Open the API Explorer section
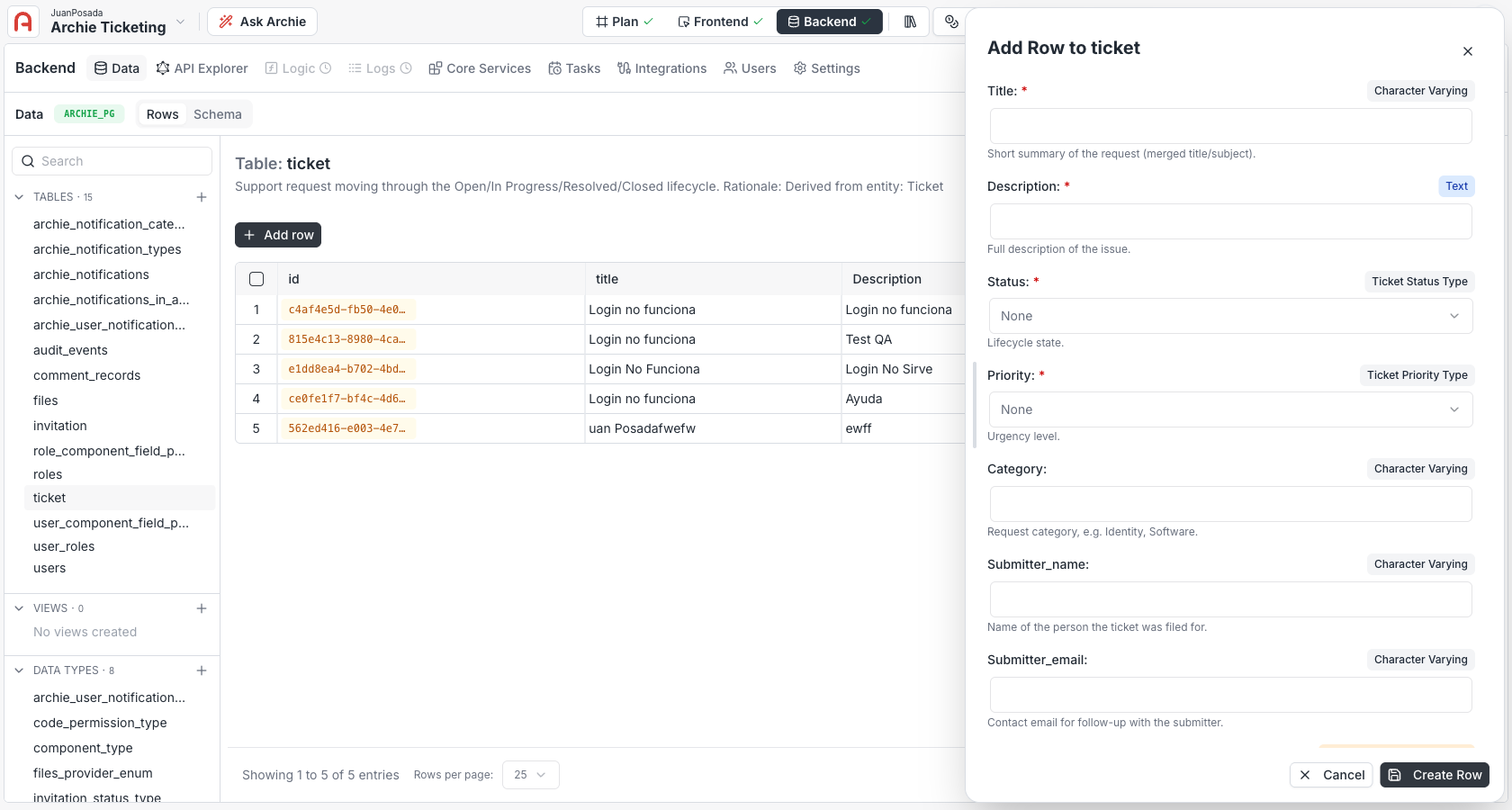Viewport: 1512px width, 810px height. 202,68
